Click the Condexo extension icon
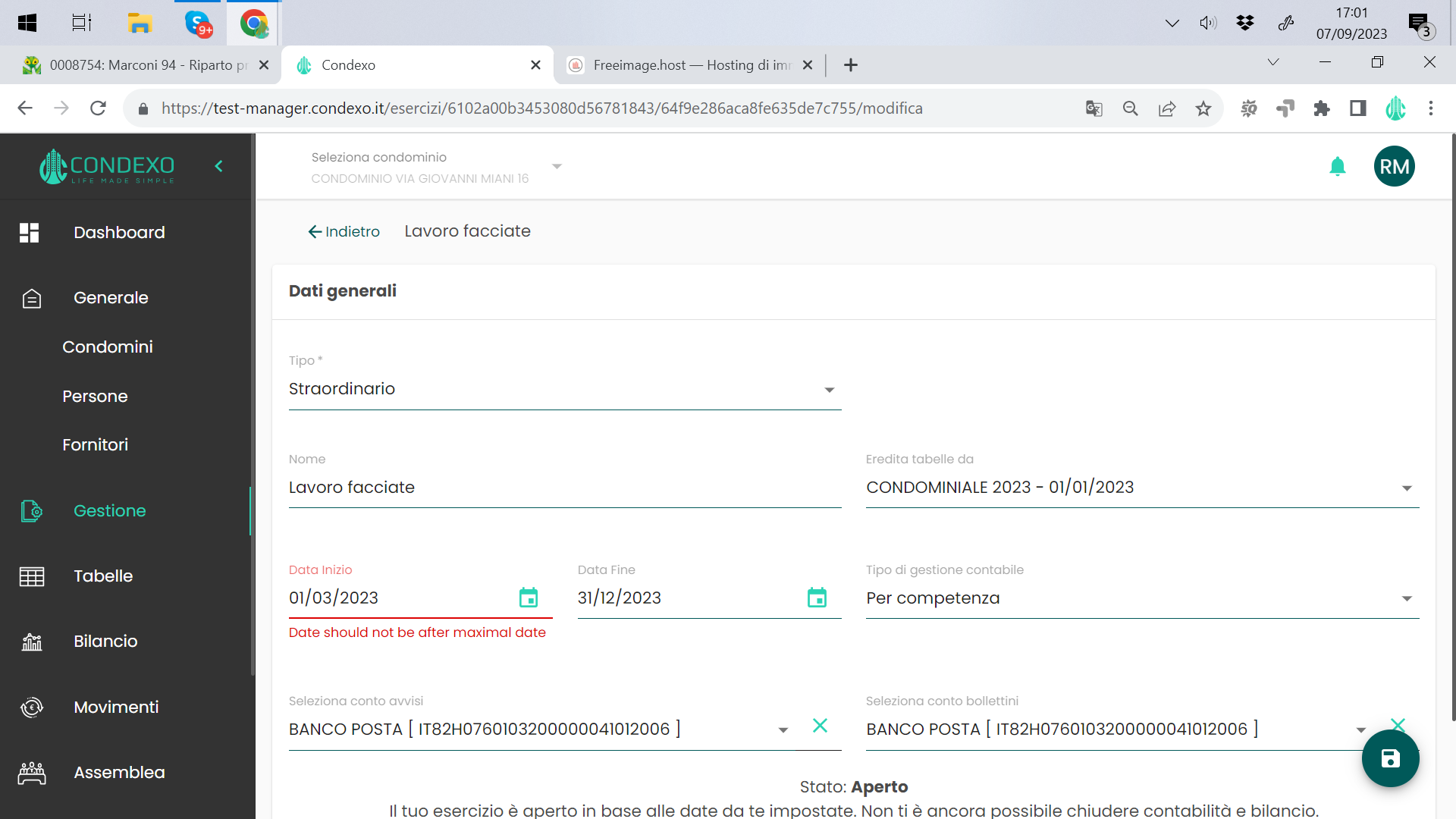The image size is (1456, 819). click(x=1395, y=108)
